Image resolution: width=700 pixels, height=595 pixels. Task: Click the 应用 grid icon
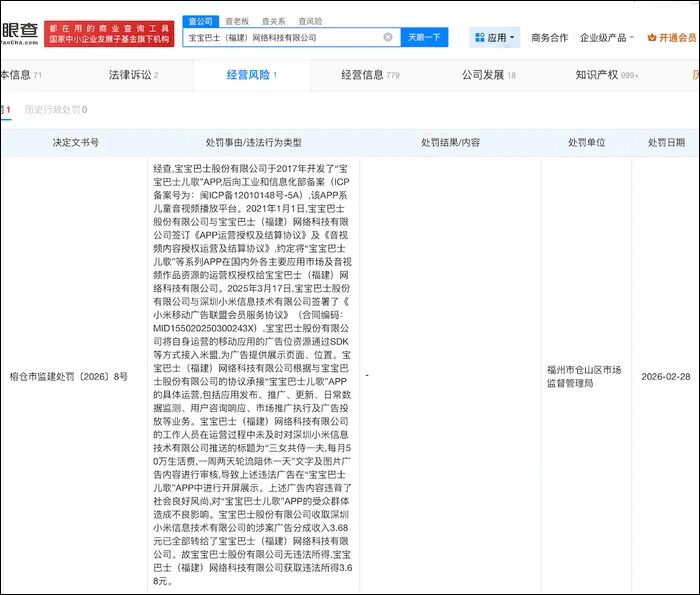479,37
